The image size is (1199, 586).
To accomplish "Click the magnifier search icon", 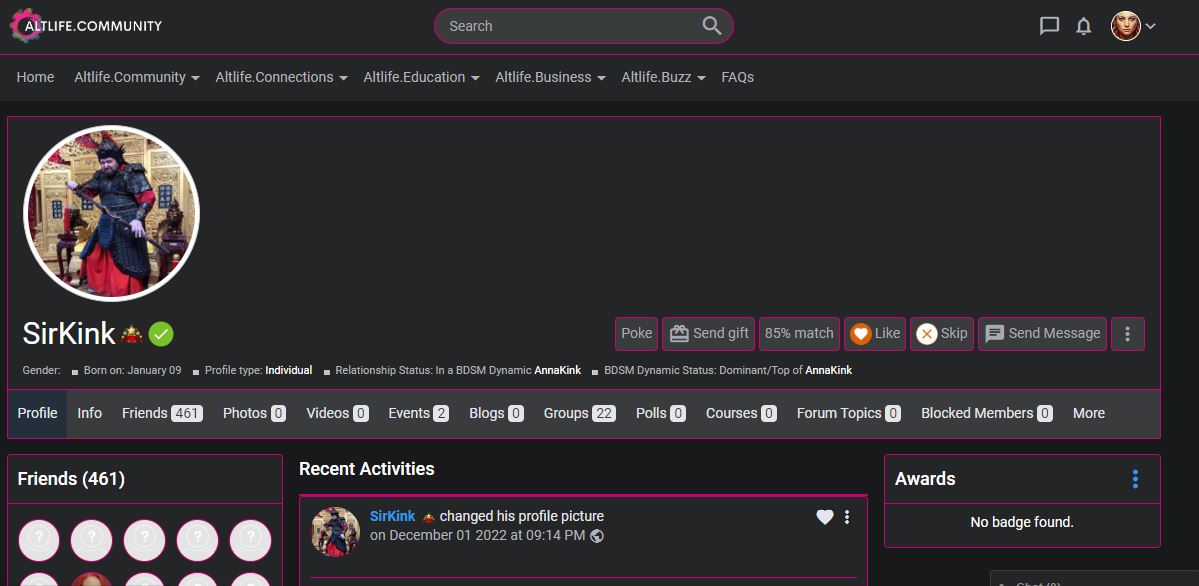I will (711, 26).
